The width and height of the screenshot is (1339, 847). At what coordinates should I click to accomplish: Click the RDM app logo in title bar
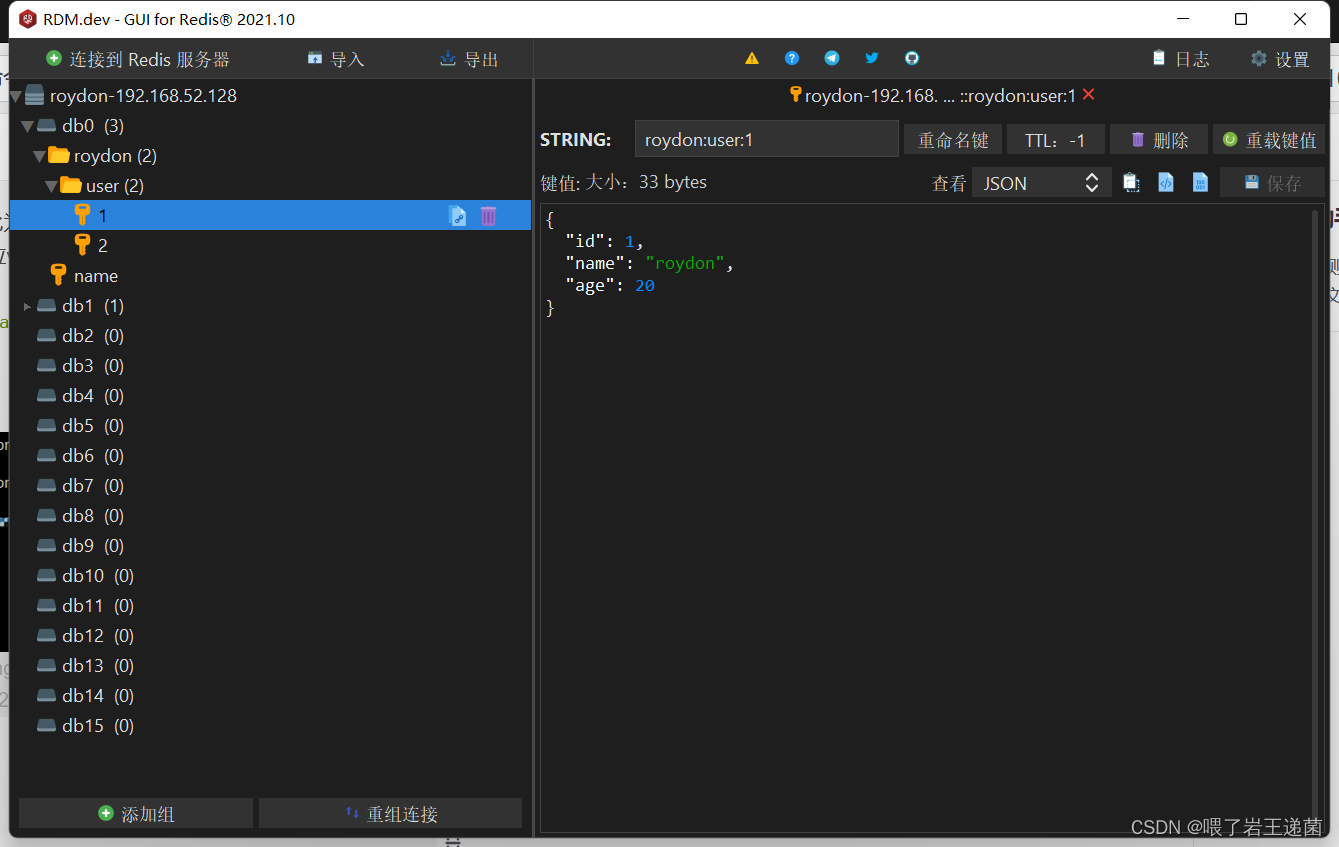[28, 19]
